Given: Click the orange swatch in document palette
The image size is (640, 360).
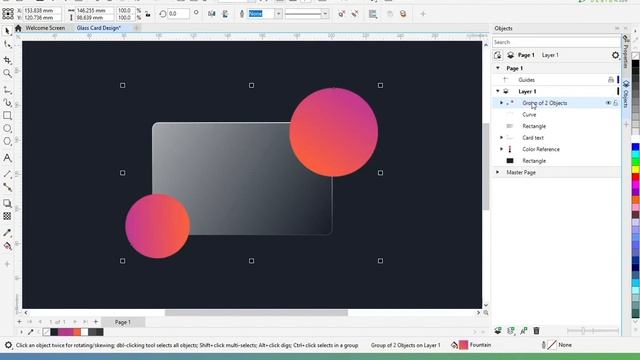Looking at the screenshot, I should [76, 332].
